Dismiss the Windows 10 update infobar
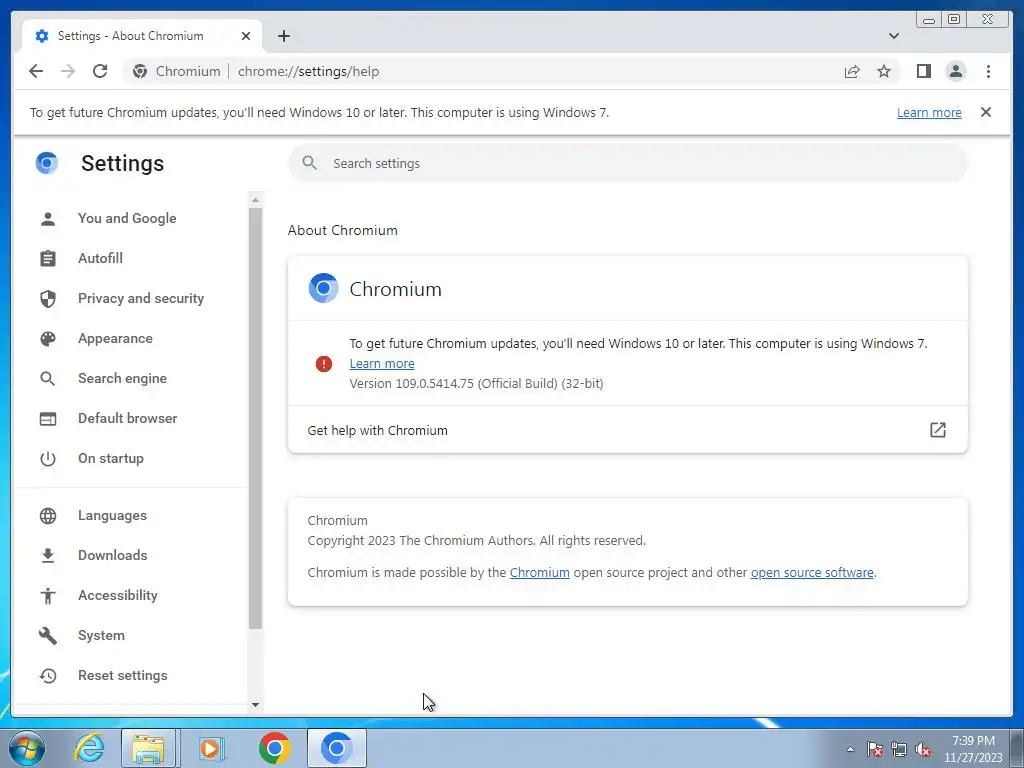The width and height of the screenshot is (1024, 768). 986,112
